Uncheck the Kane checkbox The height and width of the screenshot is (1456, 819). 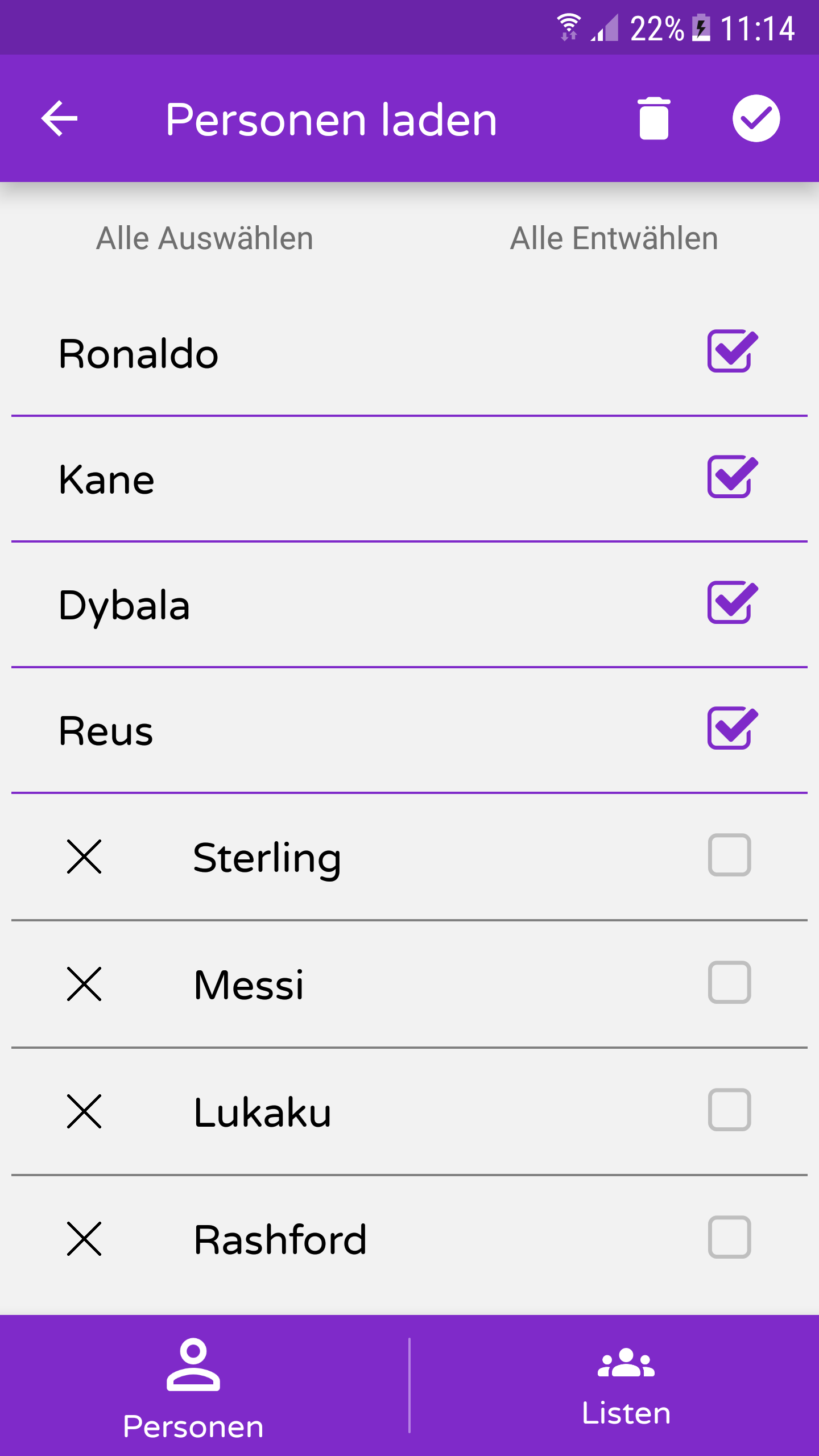[x=732, y=477]
